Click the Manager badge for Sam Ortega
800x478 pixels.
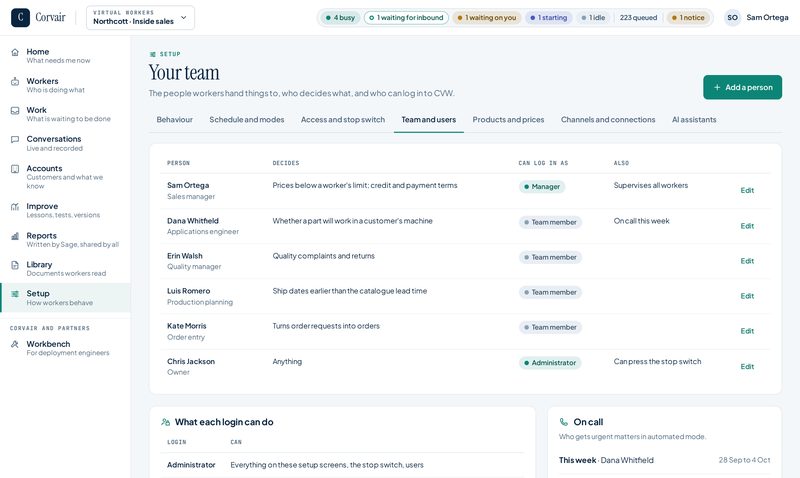pyautogui.click(x=542, y=187)
